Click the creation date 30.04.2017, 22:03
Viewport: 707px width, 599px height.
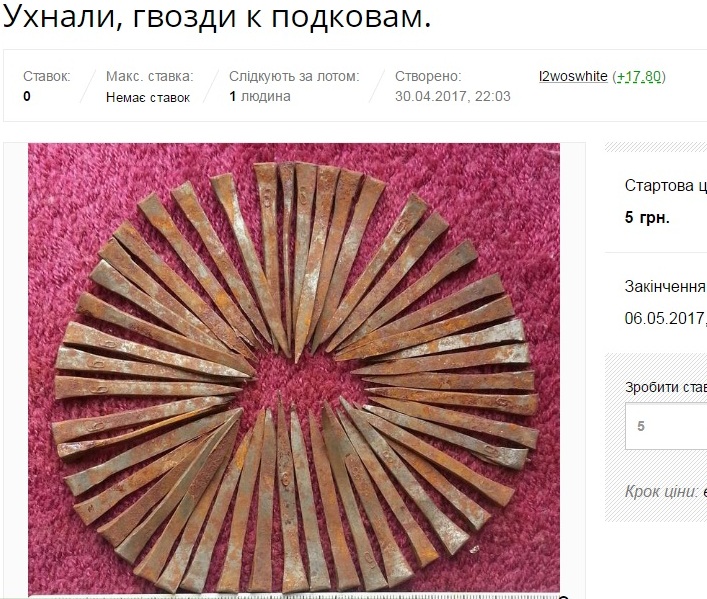(453, 97)
